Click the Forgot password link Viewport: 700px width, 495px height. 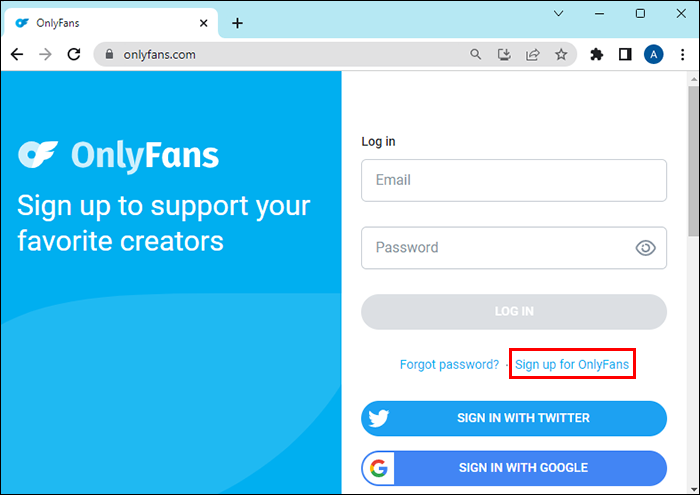(449, 365)
